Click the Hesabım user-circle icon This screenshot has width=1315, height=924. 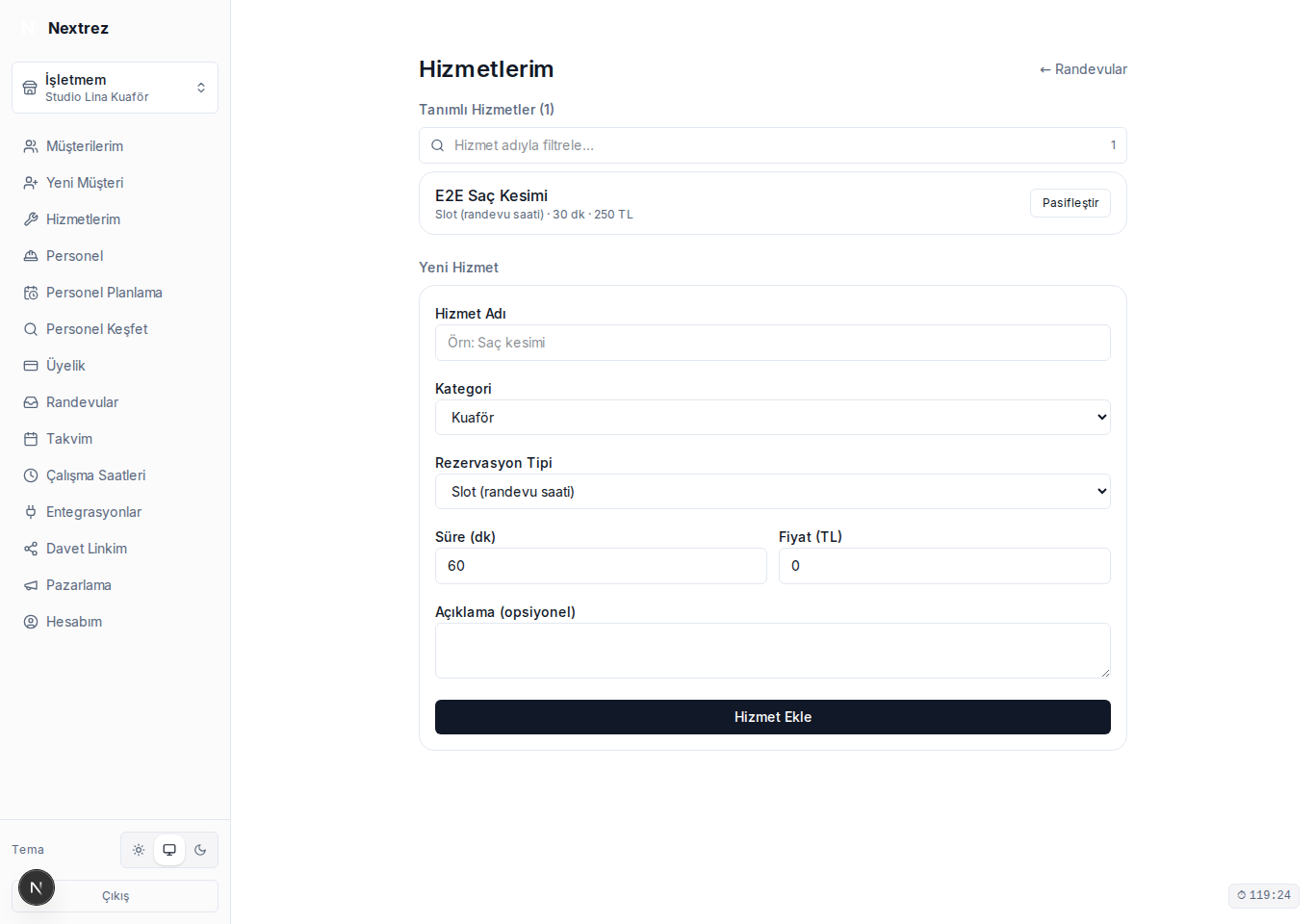(31, 622)
